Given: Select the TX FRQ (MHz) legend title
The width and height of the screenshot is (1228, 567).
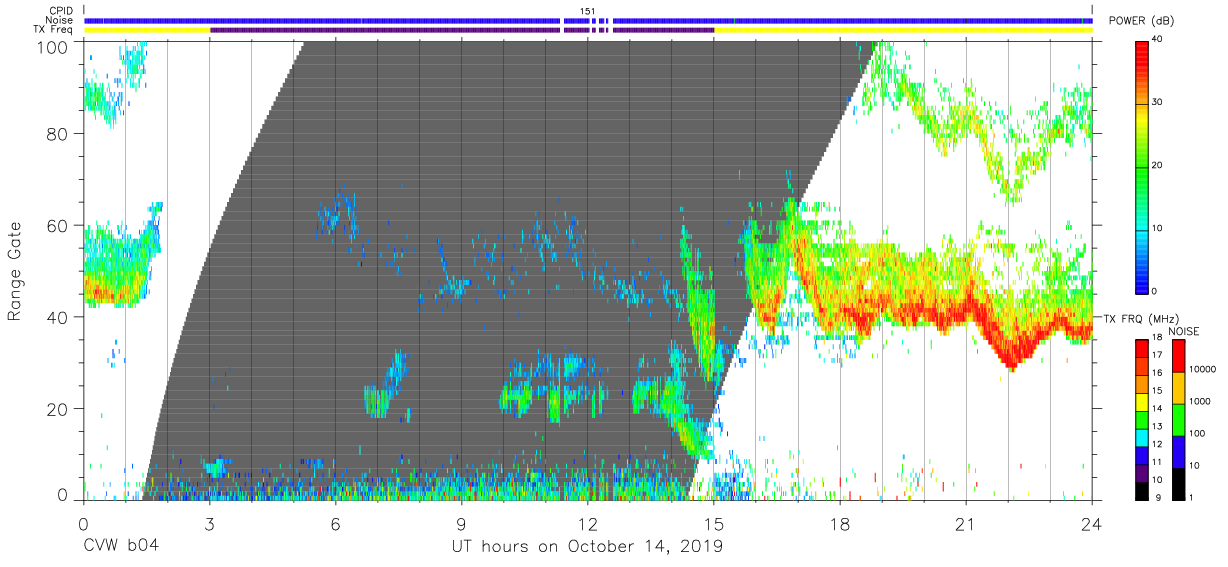Looking at the screenshot, I should pos(1139,318).
